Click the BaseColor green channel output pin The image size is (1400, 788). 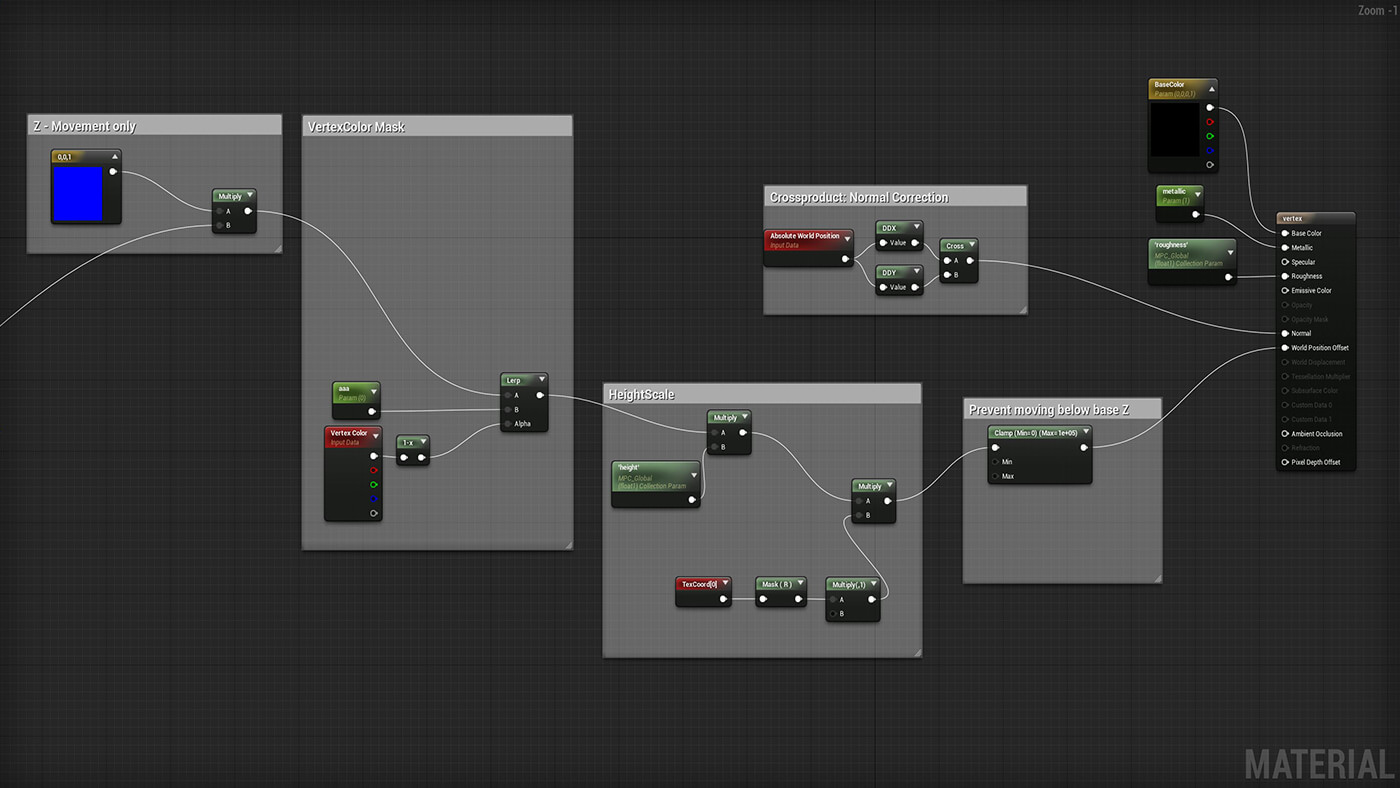pos(1210,136)
